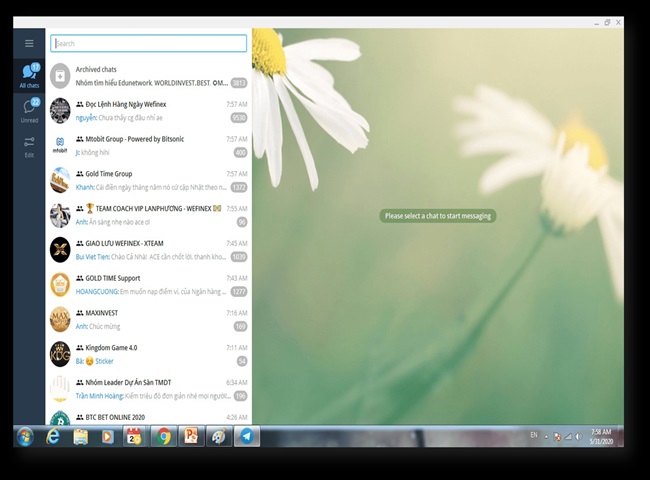Open Kingdom Game 4.0 avatar
Screen dimensions: 650x480
point(60,354)
